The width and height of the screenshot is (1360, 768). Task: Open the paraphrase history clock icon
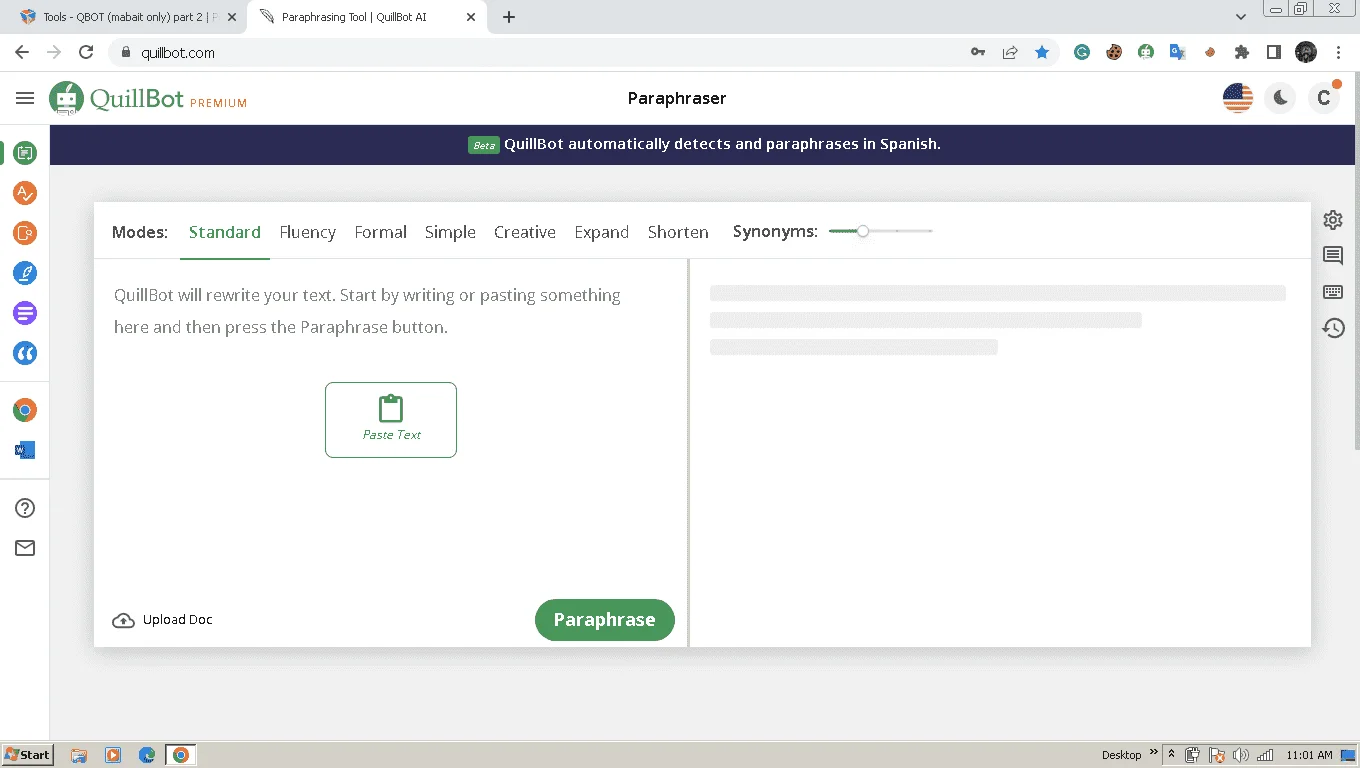[x=1333, y=328]
